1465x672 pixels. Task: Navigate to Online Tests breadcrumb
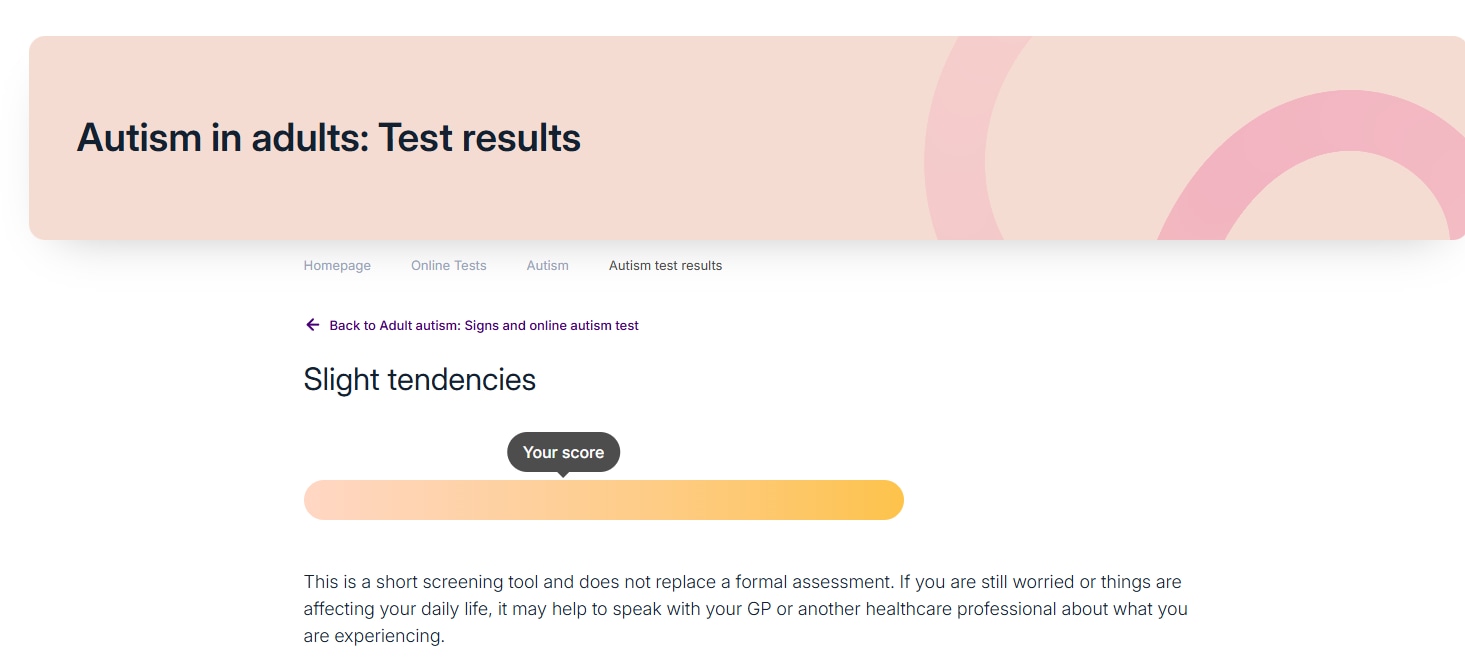click(449, 266)
